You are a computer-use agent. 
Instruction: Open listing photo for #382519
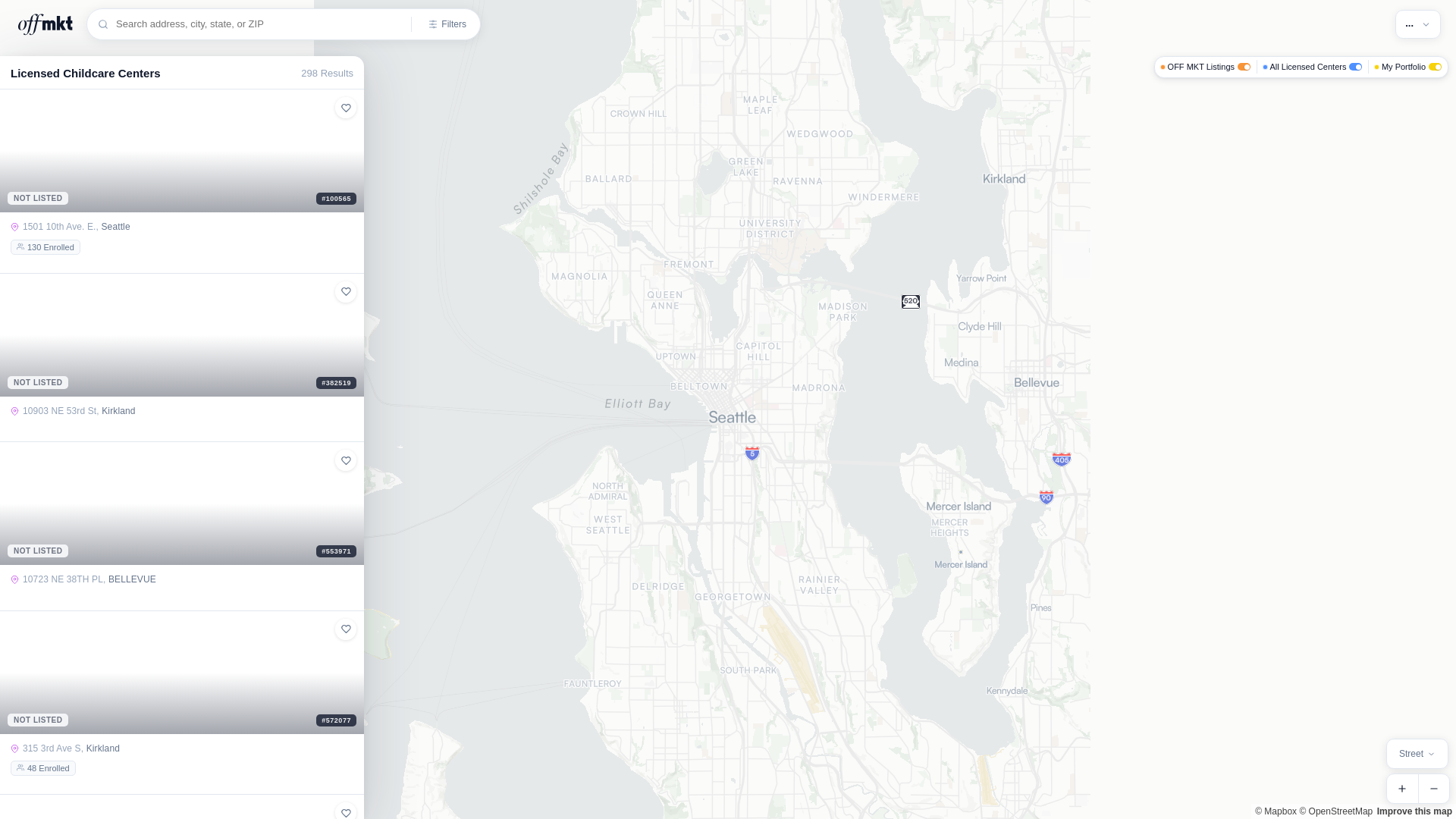[x=182, y=335]
